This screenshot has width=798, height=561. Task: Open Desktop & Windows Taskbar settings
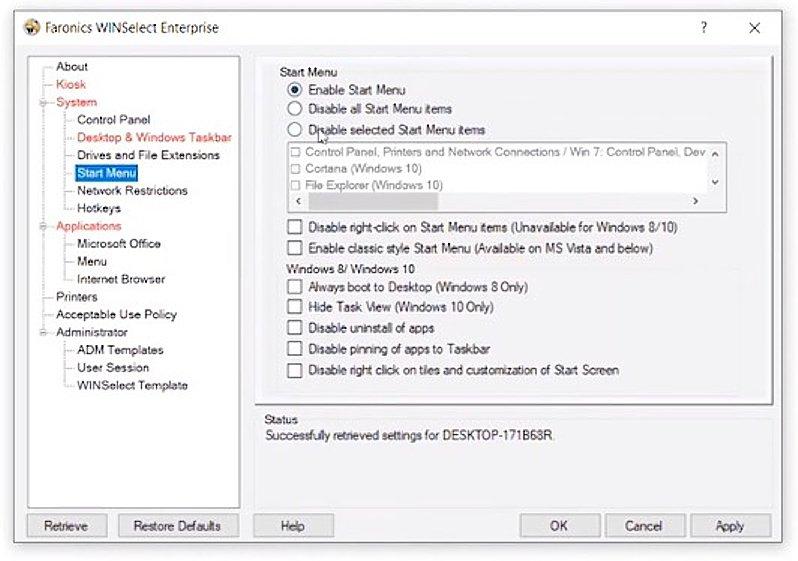coord(154,137)
